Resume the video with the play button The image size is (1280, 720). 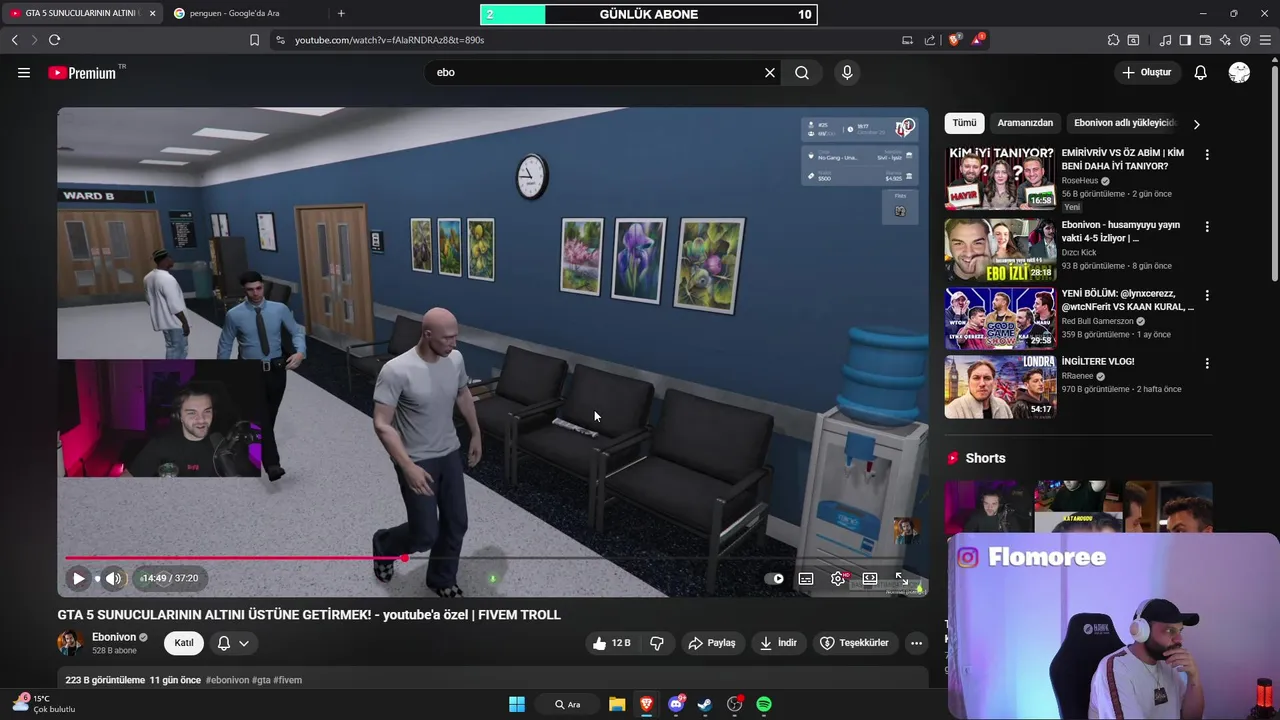[78, 578]
